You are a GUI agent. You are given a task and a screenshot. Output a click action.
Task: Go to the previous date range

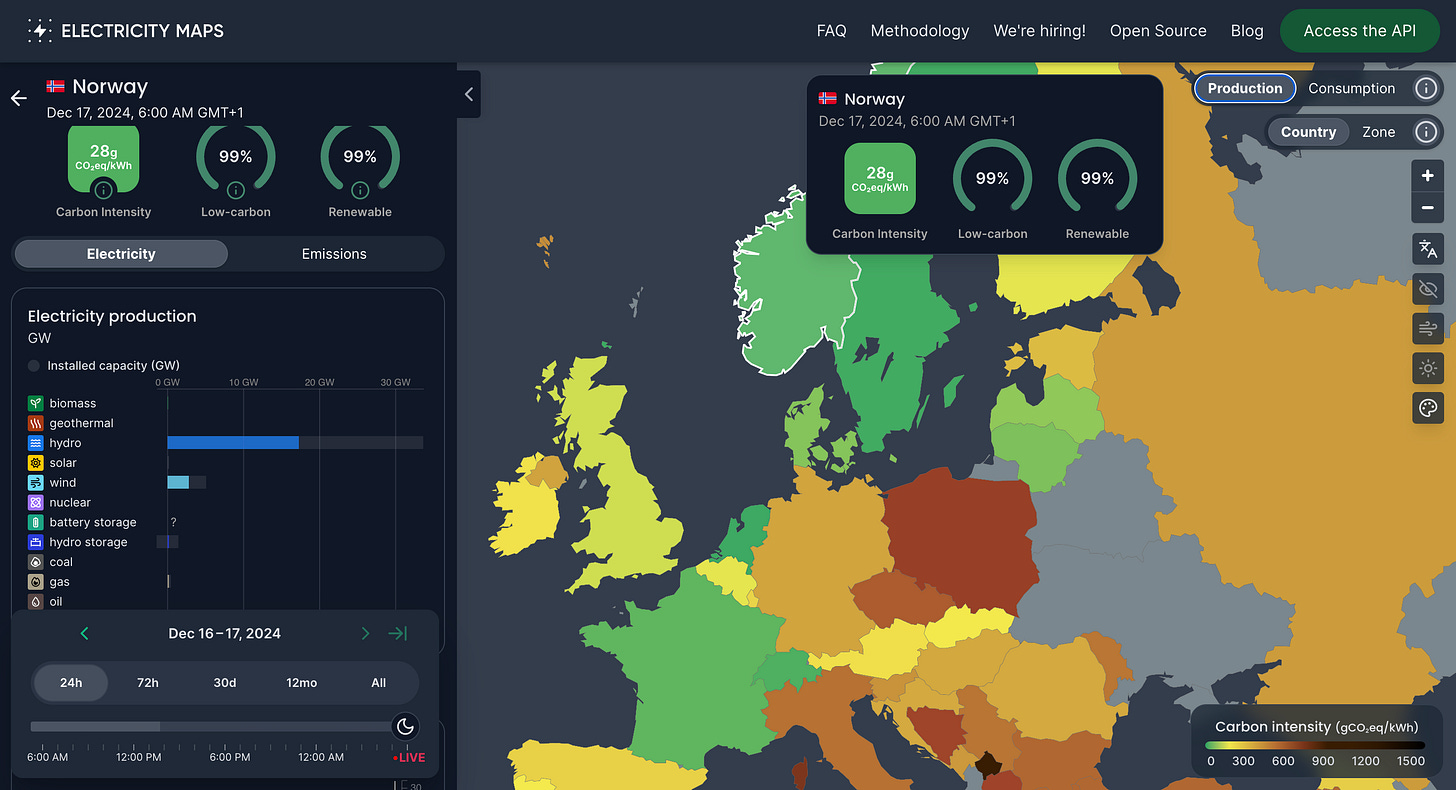click(x=84, y=633)
